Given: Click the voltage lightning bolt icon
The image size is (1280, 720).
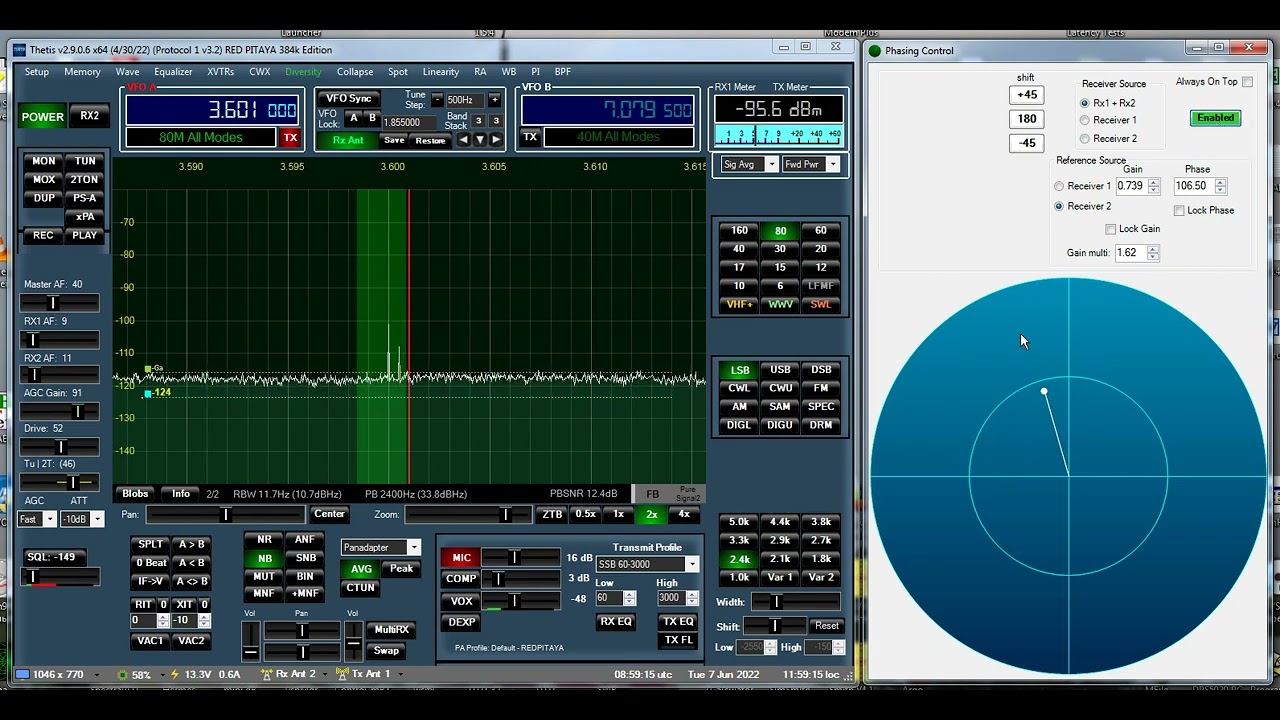Looking at the screenshot, I should [x=175, y=675].
